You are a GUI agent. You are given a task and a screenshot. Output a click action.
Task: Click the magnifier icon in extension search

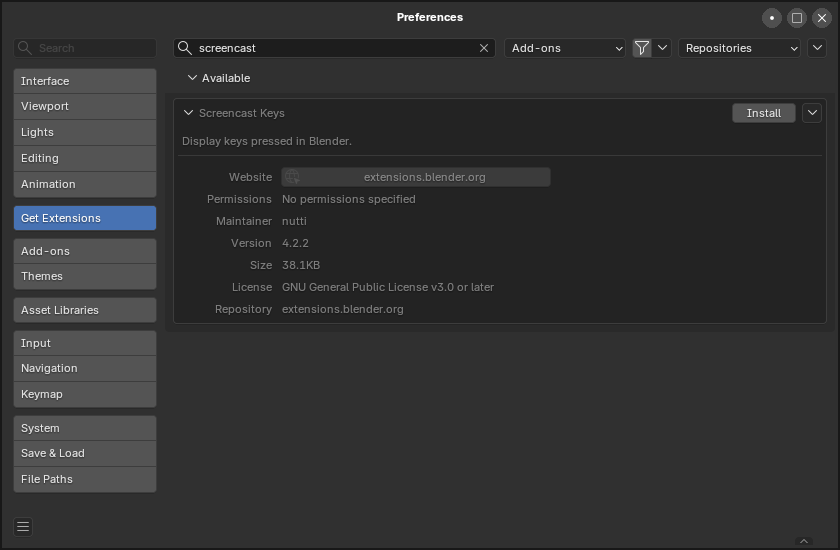pos(185,48)
